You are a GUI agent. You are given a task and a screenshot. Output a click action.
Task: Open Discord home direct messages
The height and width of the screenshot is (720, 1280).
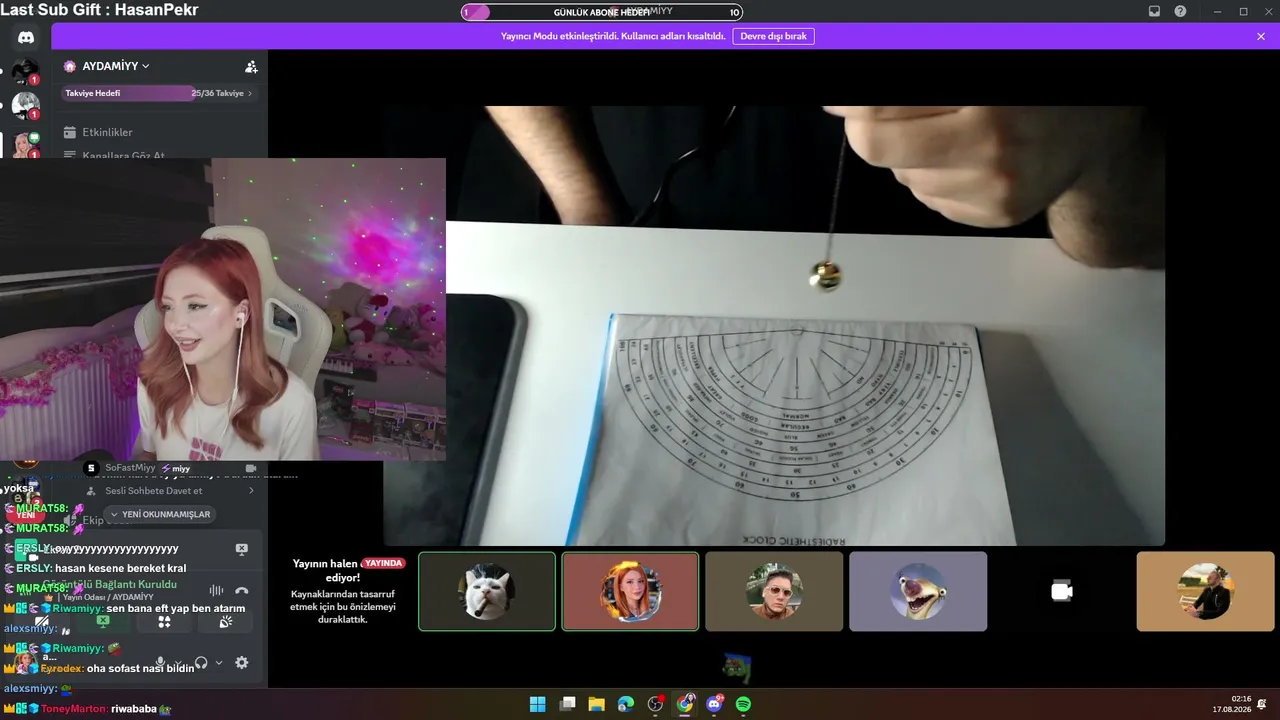26,38
